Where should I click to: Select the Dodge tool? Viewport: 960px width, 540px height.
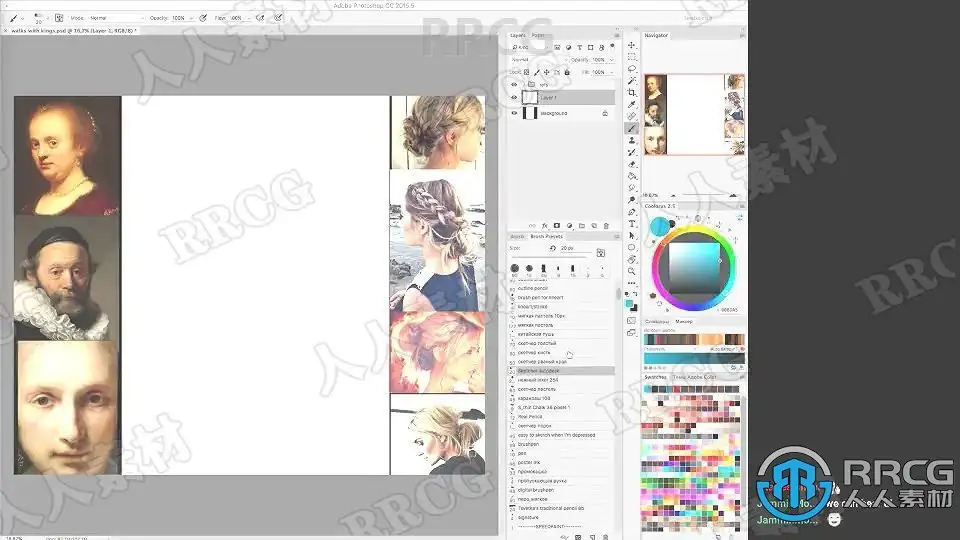pyautogui.click(x=631, y=200)
